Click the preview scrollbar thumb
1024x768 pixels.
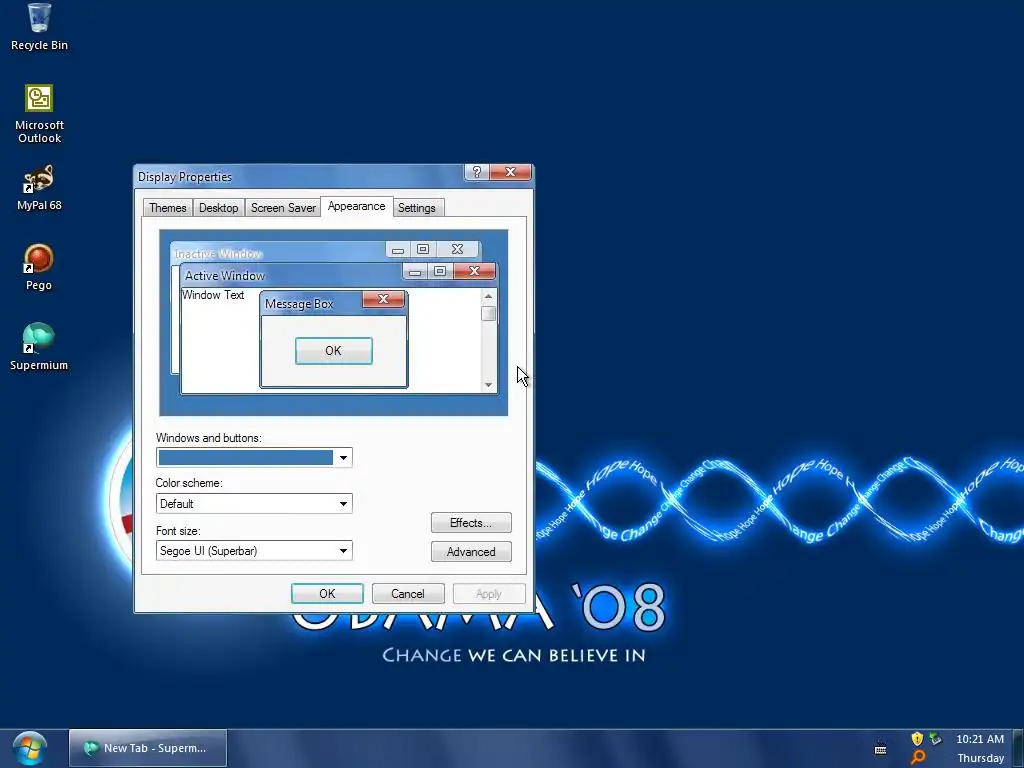(488, 313)
